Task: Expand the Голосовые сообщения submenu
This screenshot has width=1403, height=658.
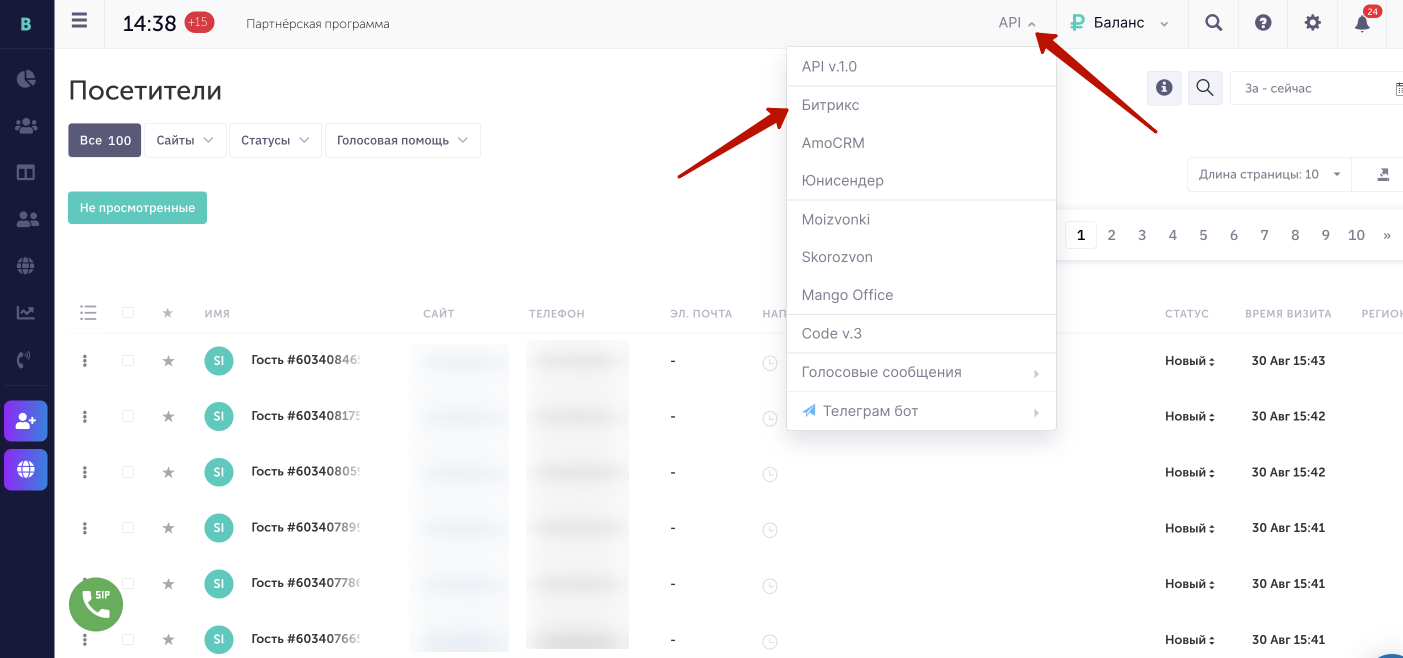Action: click(x=921, y=372)
